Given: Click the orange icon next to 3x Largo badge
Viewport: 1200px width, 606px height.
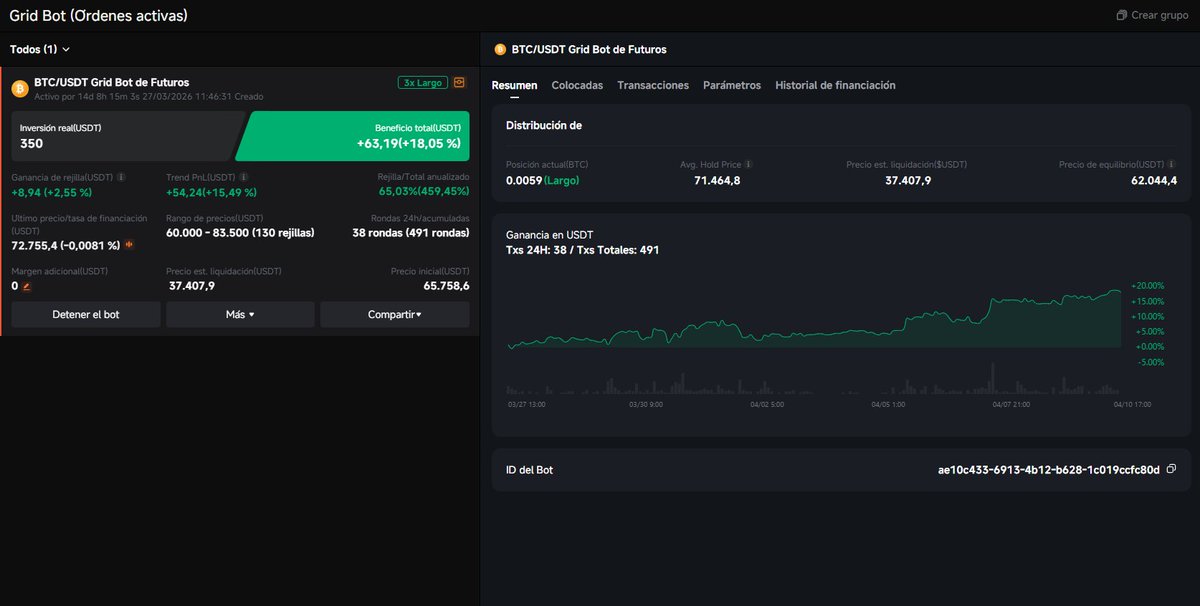Looking at the screenshot, I should [x=459, y=82].
